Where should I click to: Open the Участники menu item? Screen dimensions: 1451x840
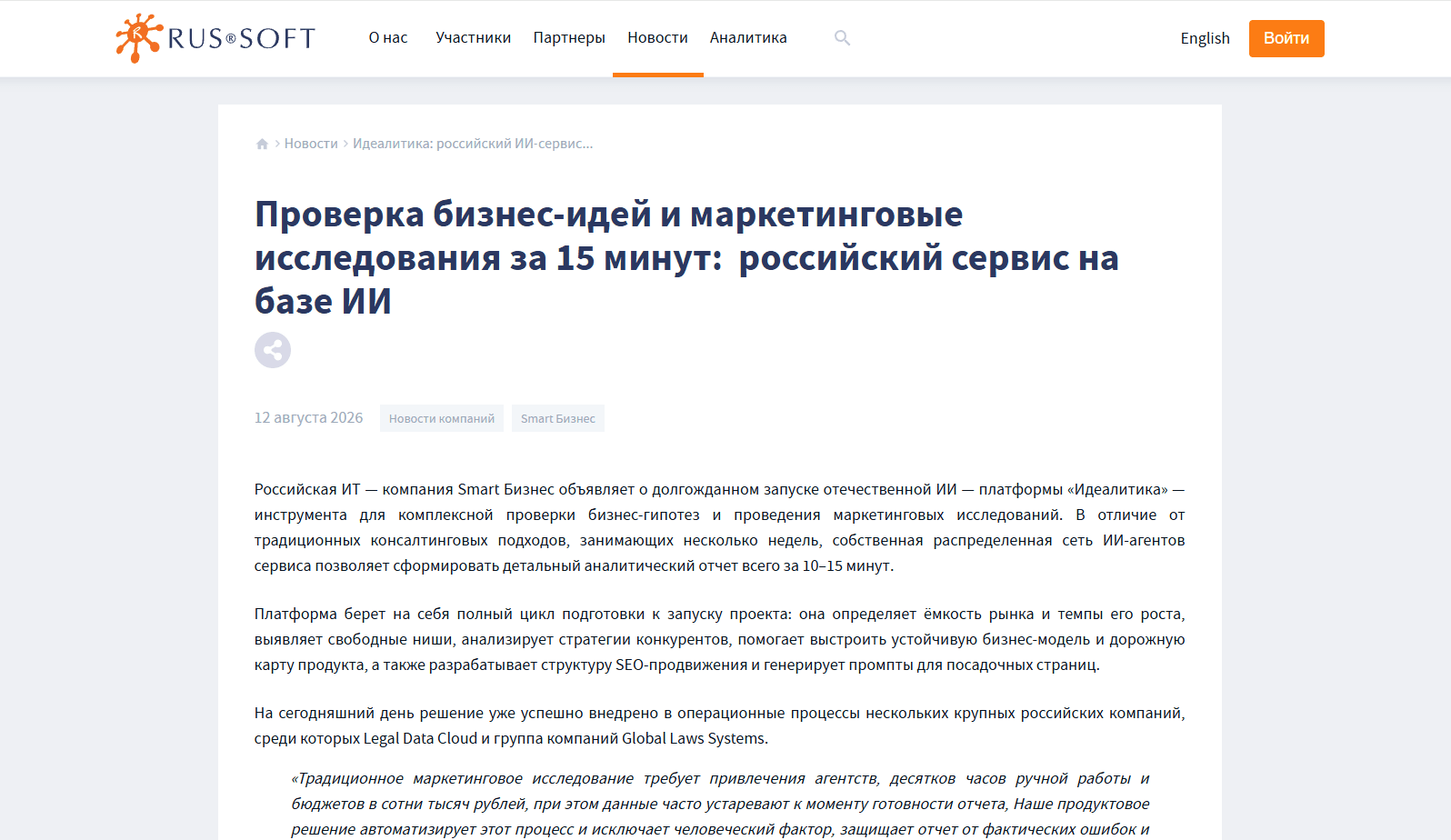tap(474, 38)
